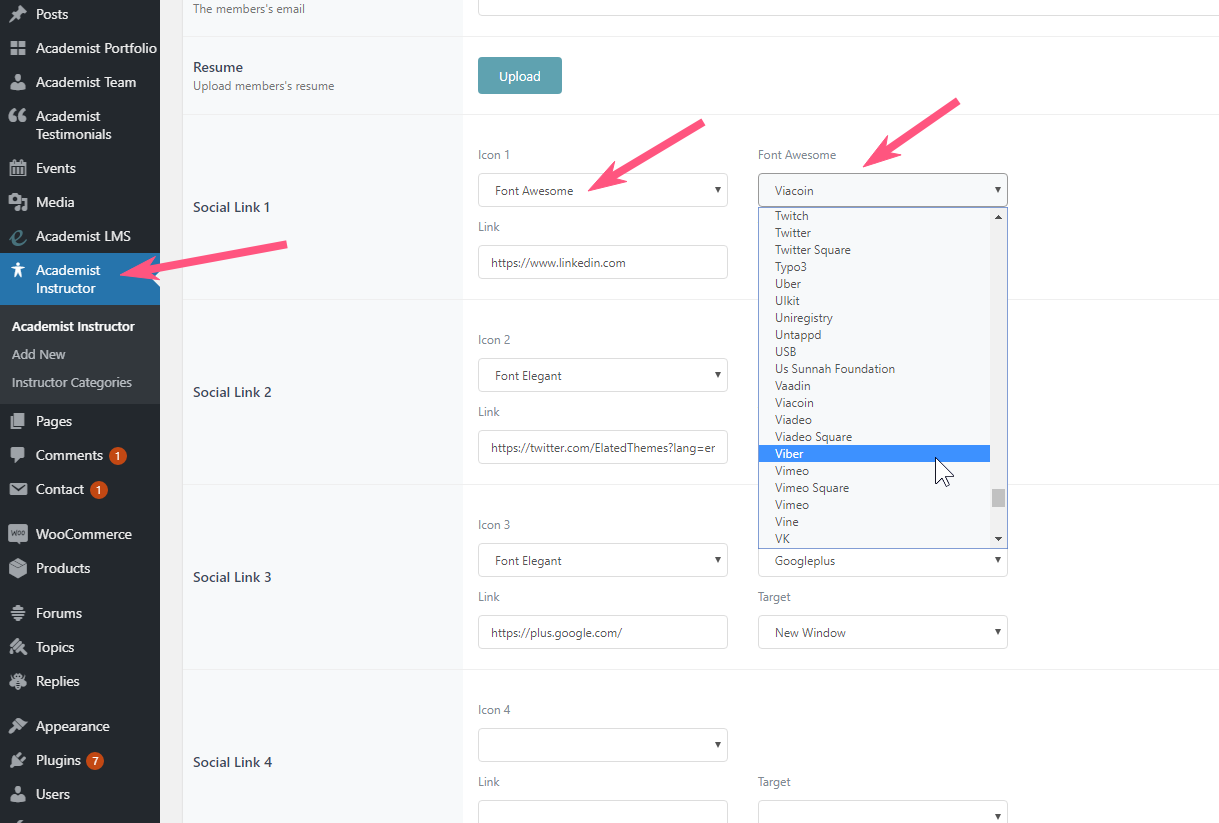Open the Icon 1 Font Awesome dropdown
The image size is (1219, 823).
point(603,190)
